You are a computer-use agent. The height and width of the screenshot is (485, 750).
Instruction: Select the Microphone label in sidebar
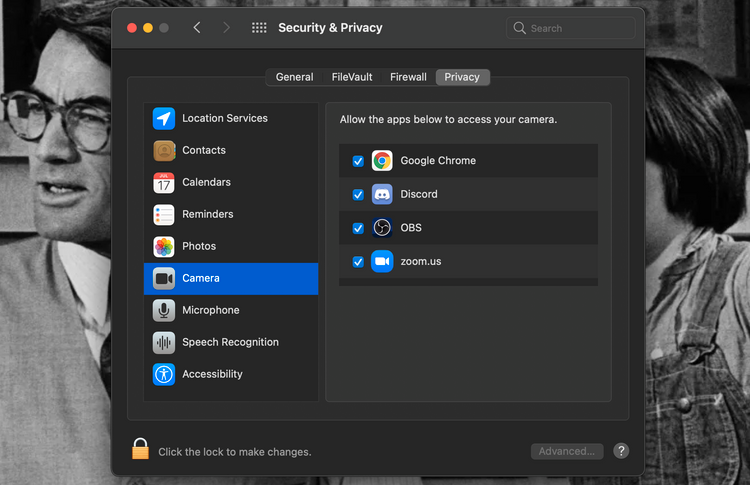[x=210, y=310]
